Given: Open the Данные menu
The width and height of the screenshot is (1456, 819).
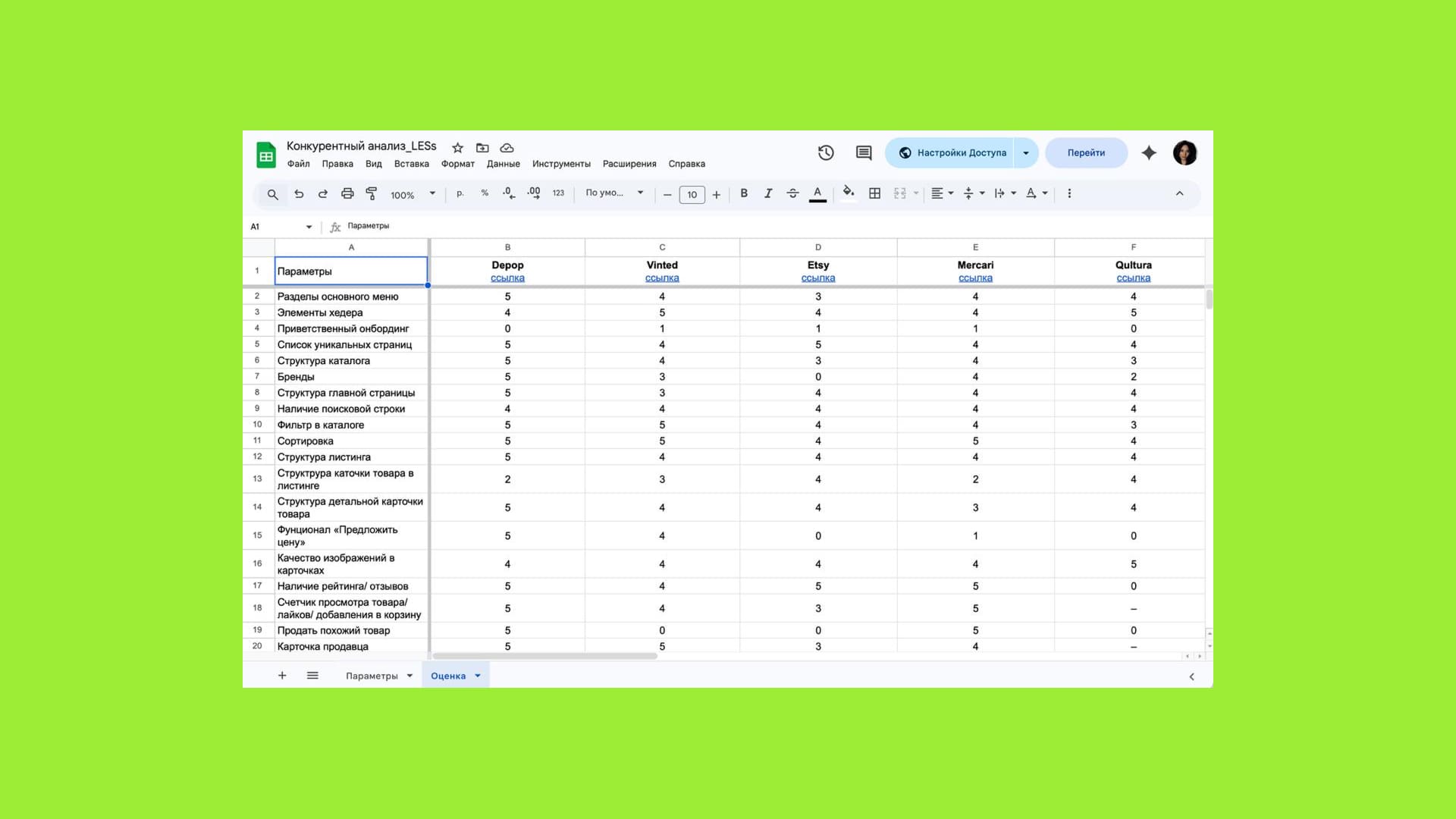Looking at the screenshot, I should coord(503,164).
